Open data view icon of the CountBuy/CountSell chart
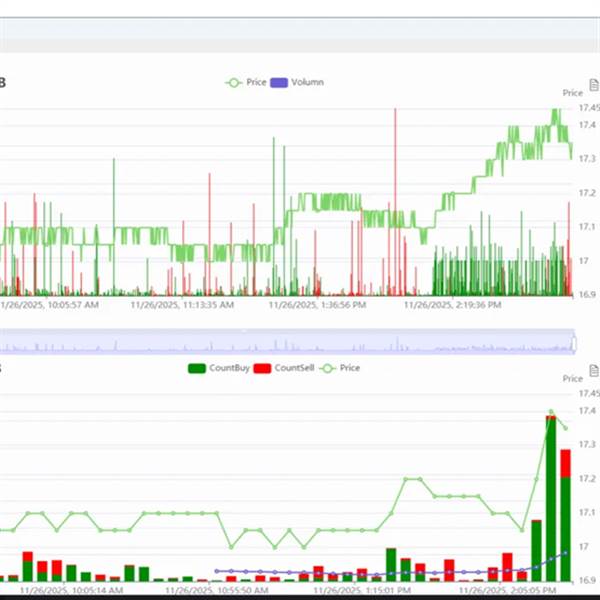 [x=594, y=370]
